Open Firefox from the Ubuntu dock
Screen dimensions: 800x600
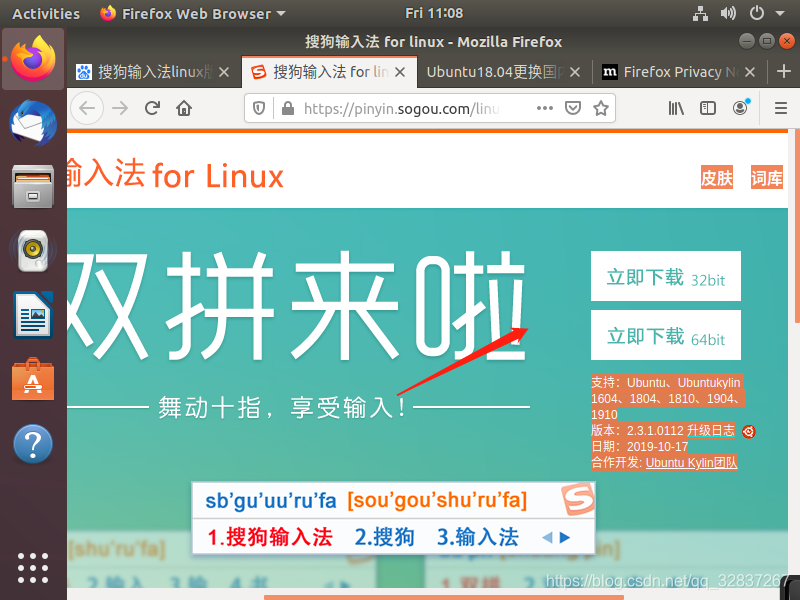coord(33,59)
